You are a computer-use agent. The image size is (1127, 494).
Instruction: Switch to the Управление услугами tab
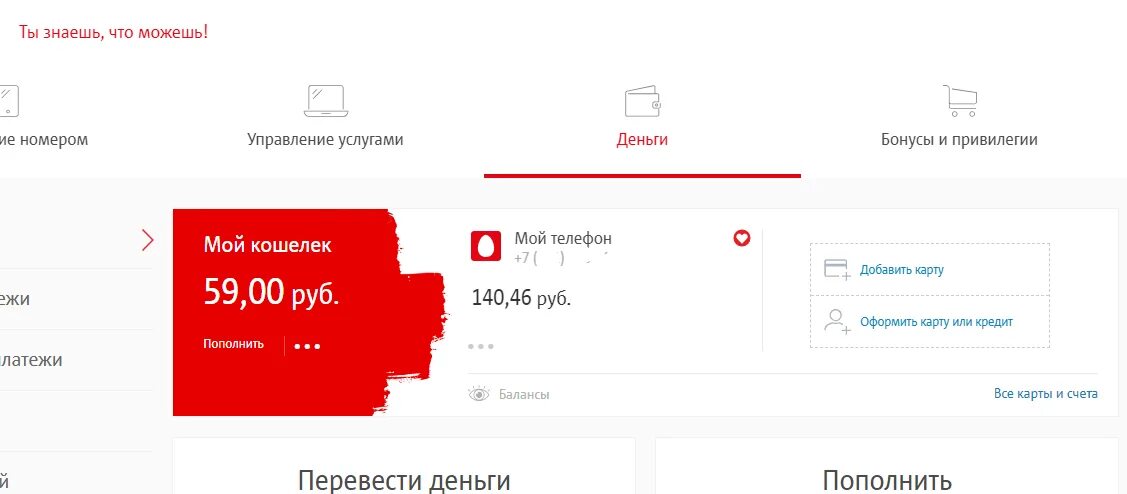pyautogui.click(x=325, y=139)
